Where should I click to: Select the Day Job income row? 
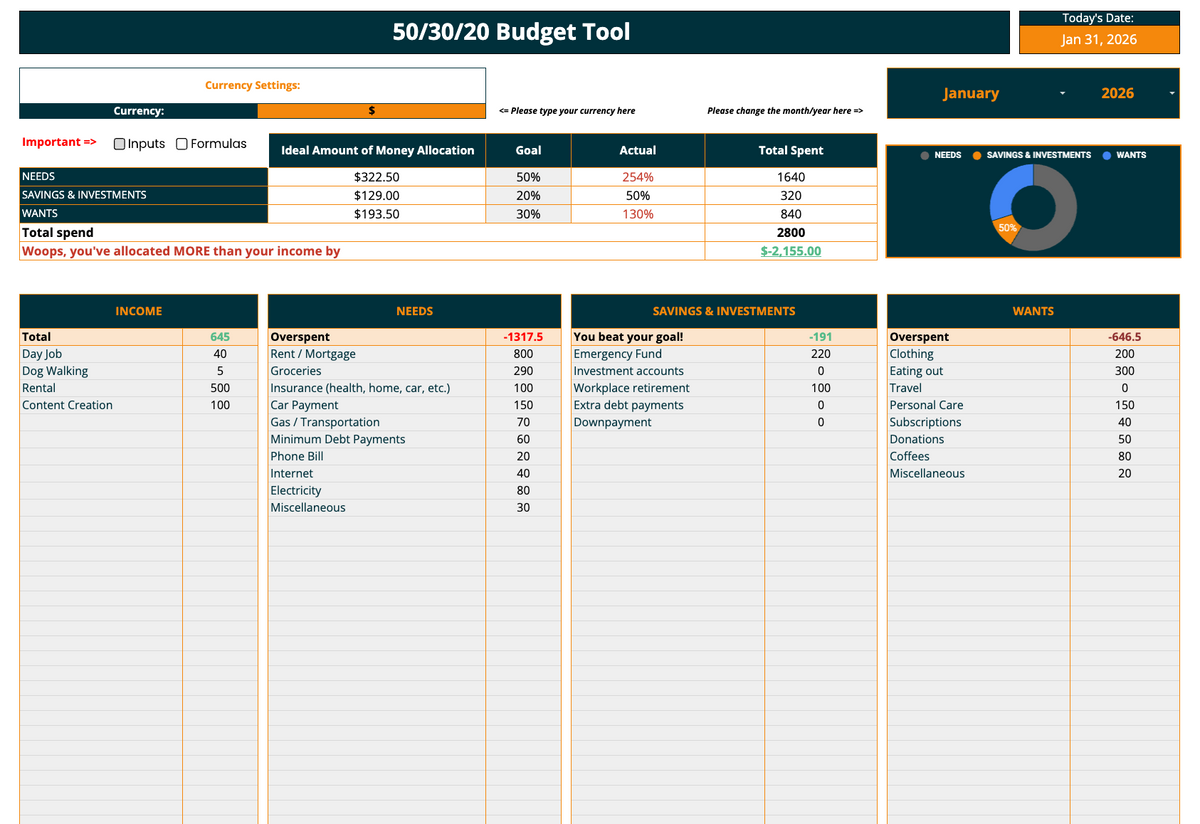click(139, 354)
